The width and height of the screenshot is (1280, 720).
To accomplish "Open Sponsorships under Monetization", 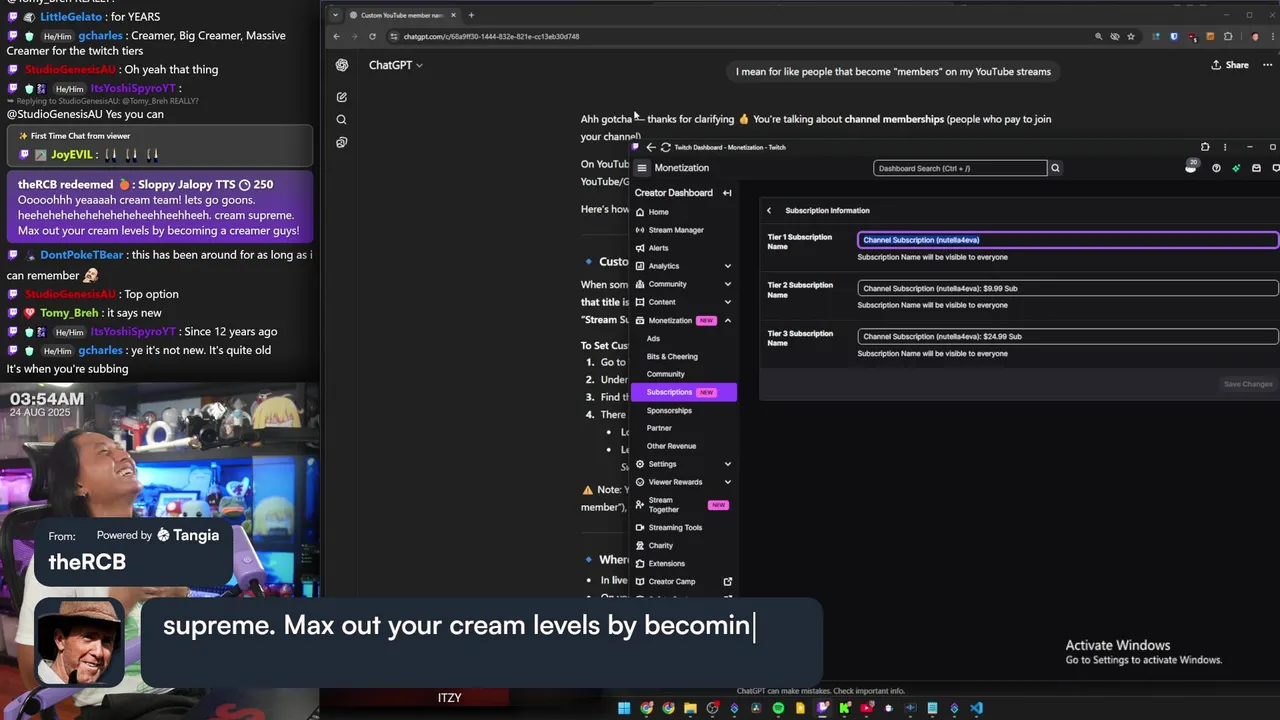I will tap(669, 410).
